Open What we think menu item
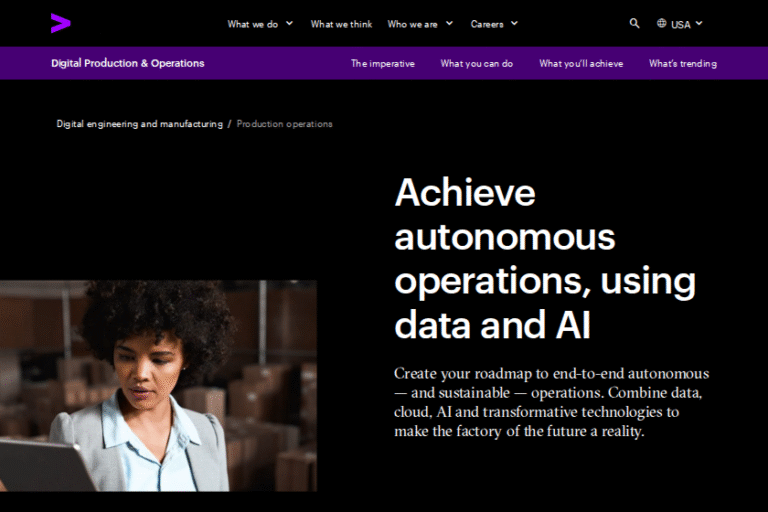Viewport: 768px width, 512px height. (x=341, y=24)
